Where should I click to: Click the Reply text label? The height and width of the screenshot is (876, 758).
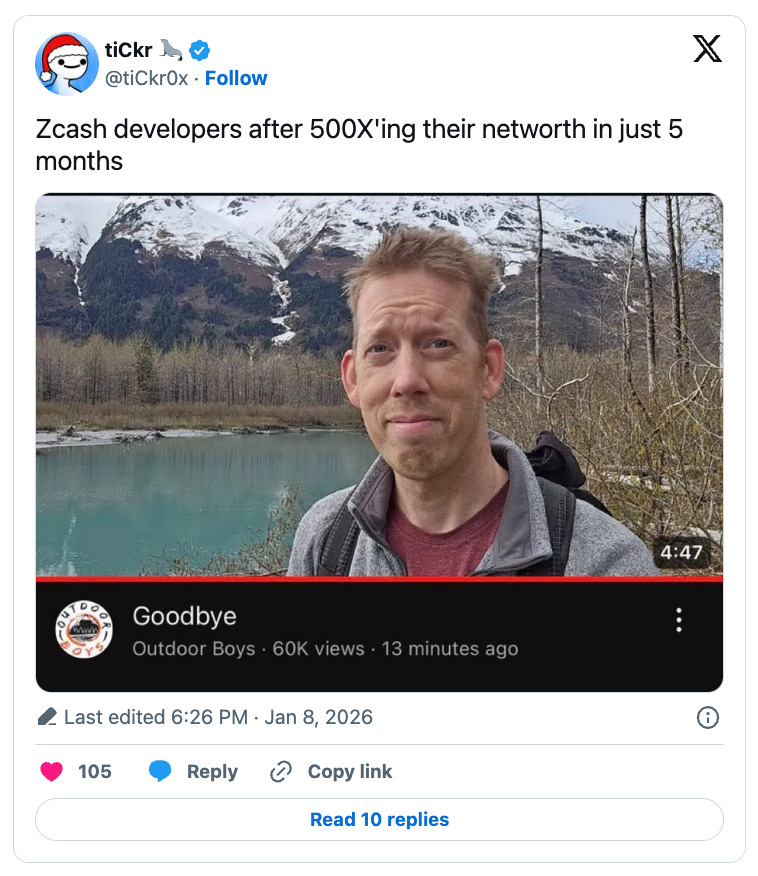coord(212,772)
